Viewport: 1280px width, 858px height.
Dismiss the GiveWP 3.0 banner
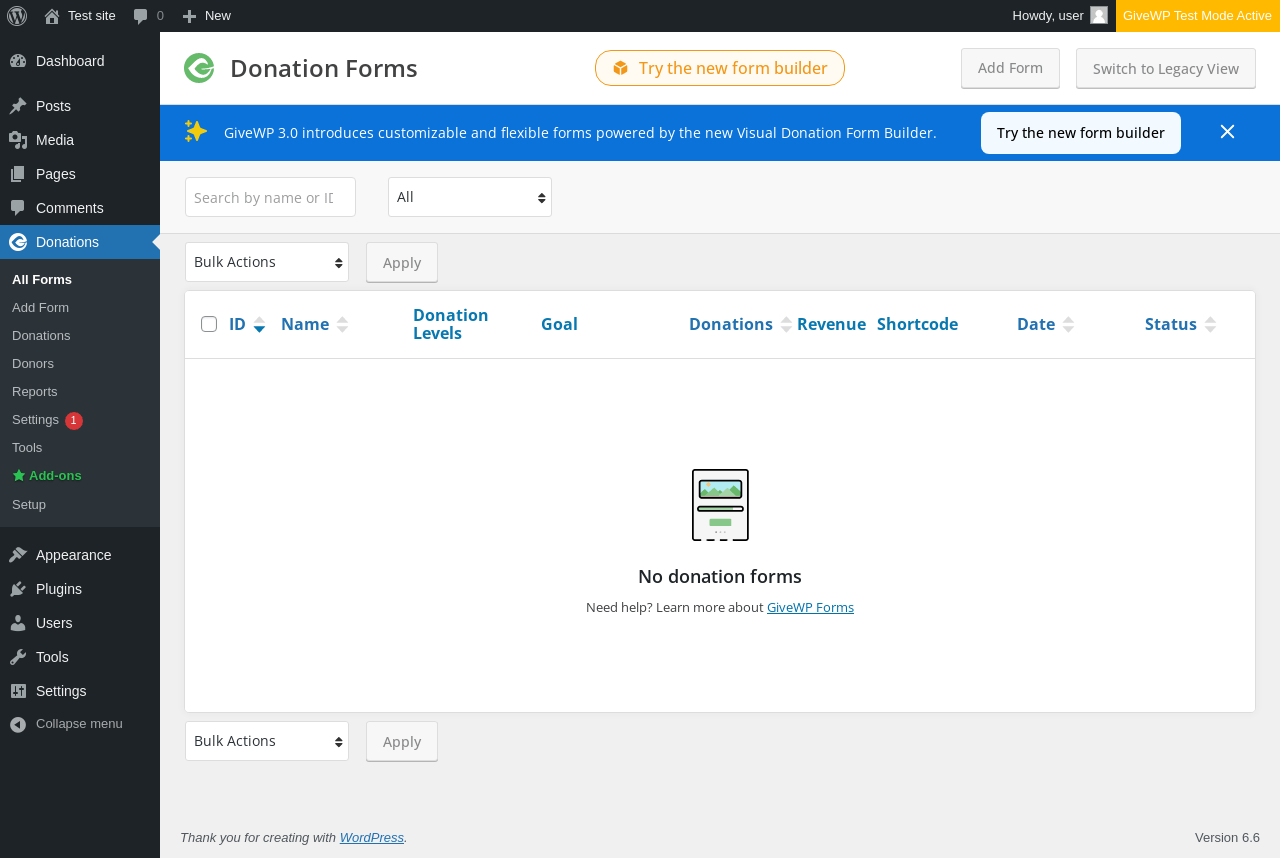[1228, 132]
